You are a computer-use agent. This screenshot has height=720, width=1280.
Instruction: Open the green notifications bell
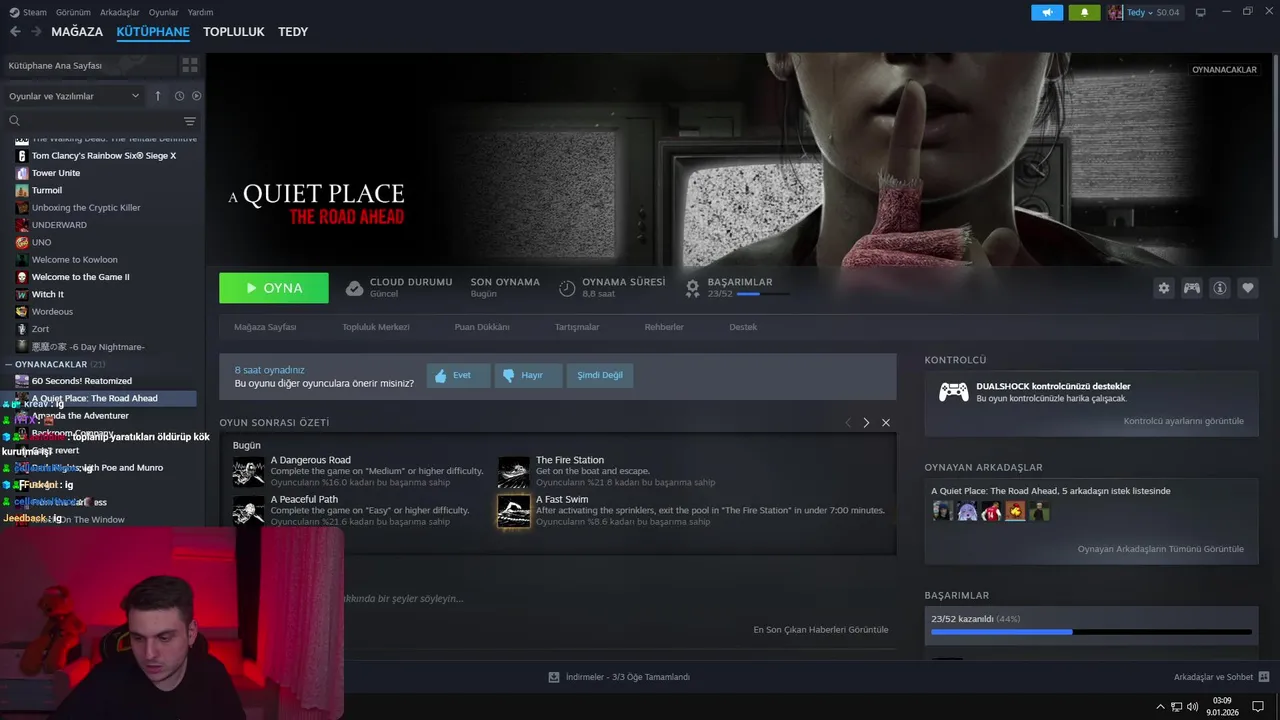[1084, 12]
